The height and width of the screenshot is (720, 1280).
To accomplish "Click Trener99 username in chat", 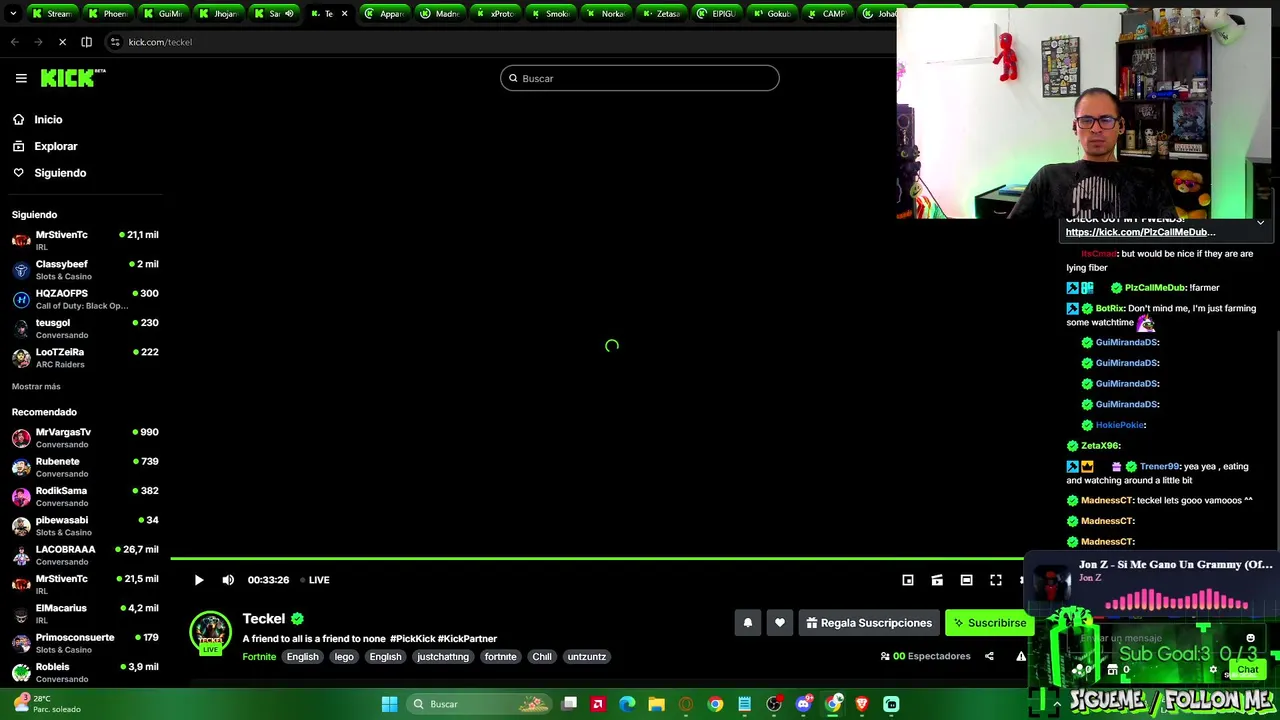I will 1159,466.
